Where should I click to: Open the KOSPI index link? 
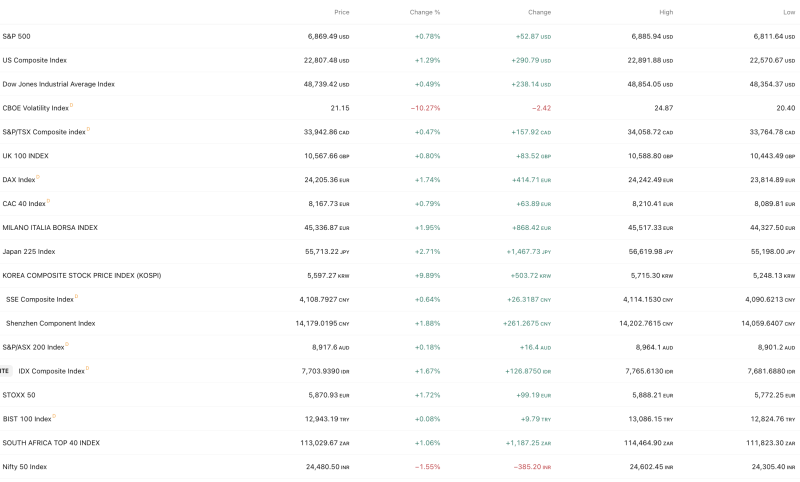pyautogui.click(x=82, y=275)
